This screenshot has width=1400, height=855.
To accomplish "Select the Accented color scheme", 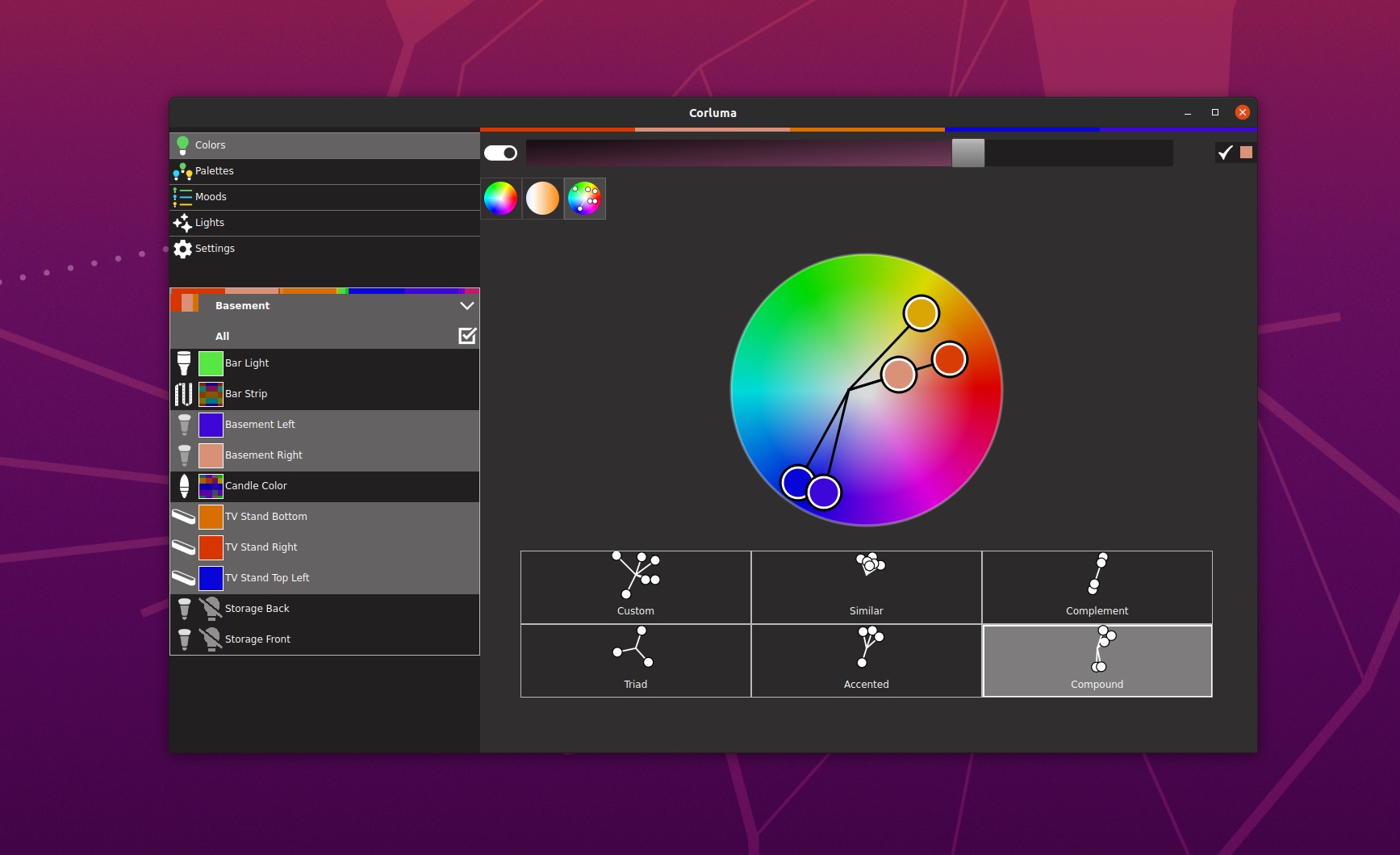I will tap(866, 660).
